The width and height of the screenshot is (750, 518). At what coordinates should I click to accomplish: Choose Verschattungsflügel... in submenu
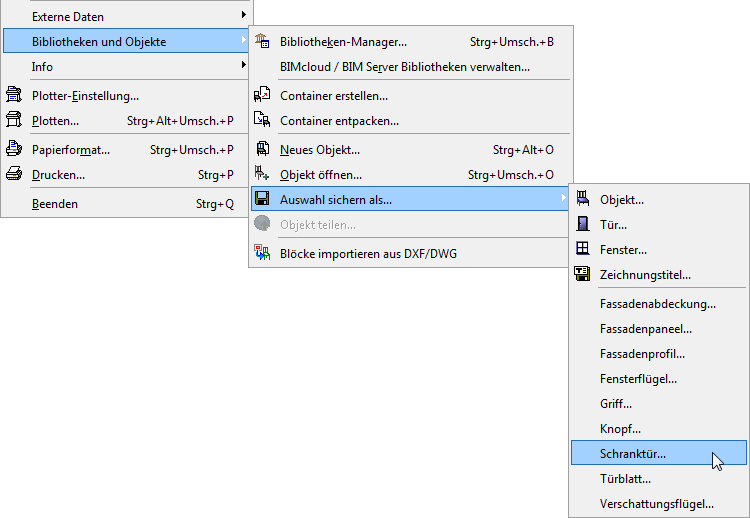tap(659, 504)
